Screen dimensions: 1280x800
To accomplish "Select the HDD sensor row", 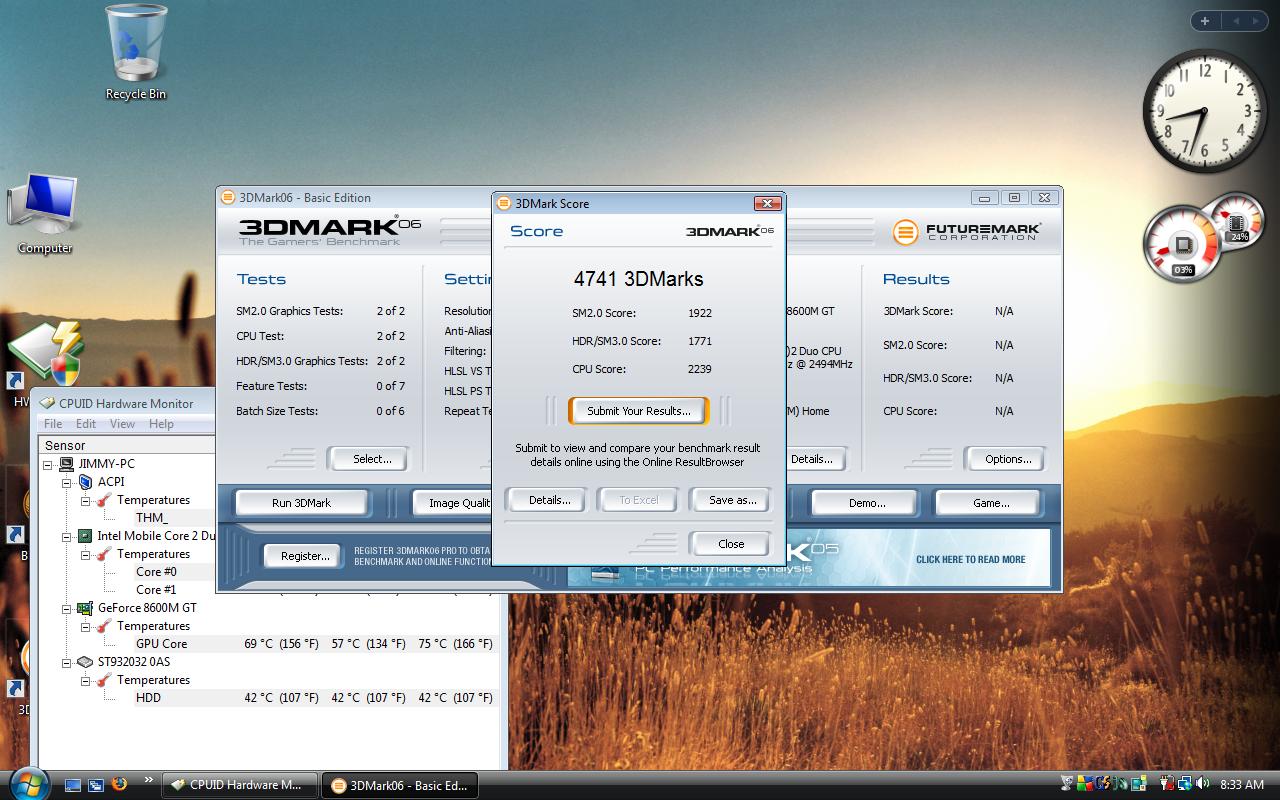I will tap(316, 698).
